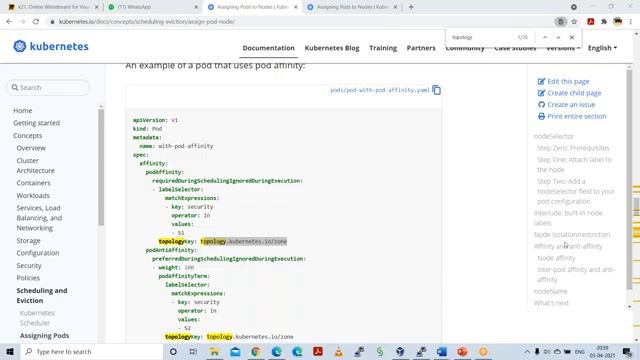
Task: Open the Windows Start menu
Action: (10, 351)
